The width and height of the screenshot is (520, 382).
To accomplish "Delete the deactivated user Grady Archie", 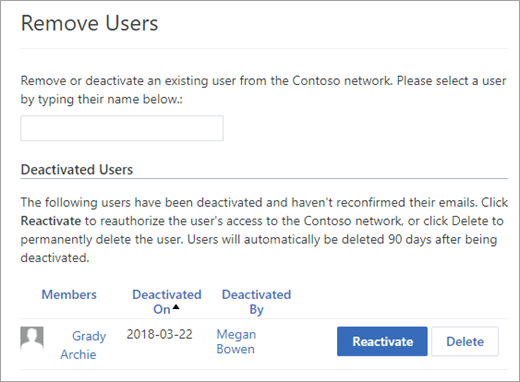I will click(465, 341).
